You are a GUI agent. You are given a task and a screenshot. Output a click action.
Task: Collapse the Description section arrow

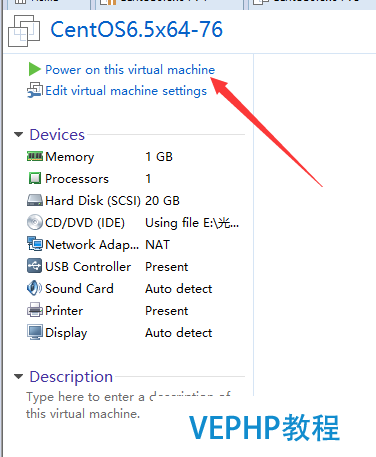(19, 377)
